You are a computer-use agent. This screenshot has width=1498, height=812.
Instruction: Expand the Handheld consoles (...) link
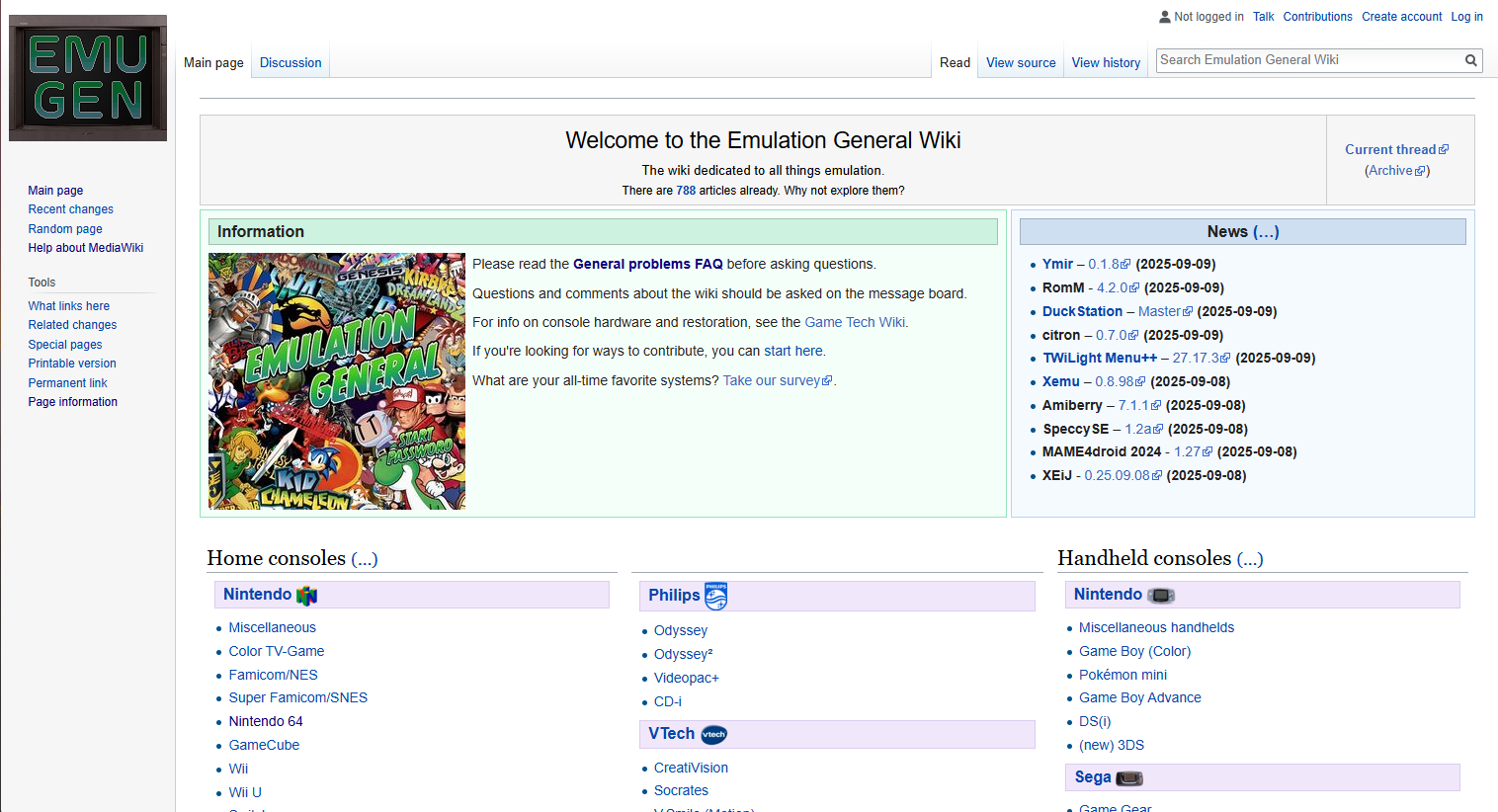[x=1250, y=558]
